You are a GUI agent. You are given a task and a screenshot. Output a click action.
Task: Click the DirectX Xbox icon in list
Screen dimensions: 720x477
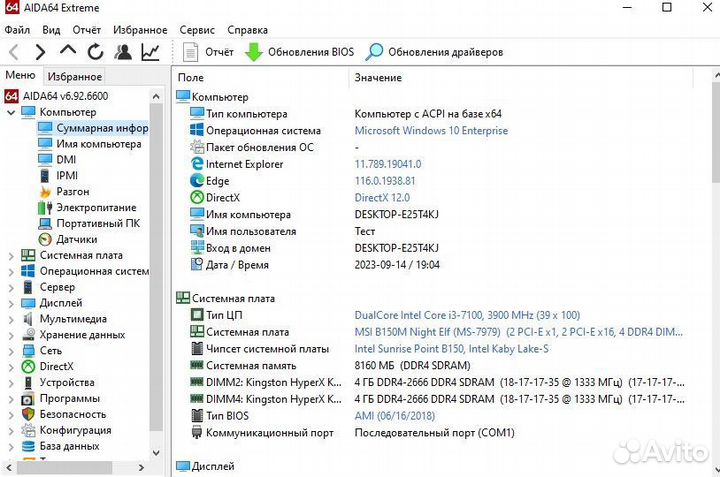197,197
